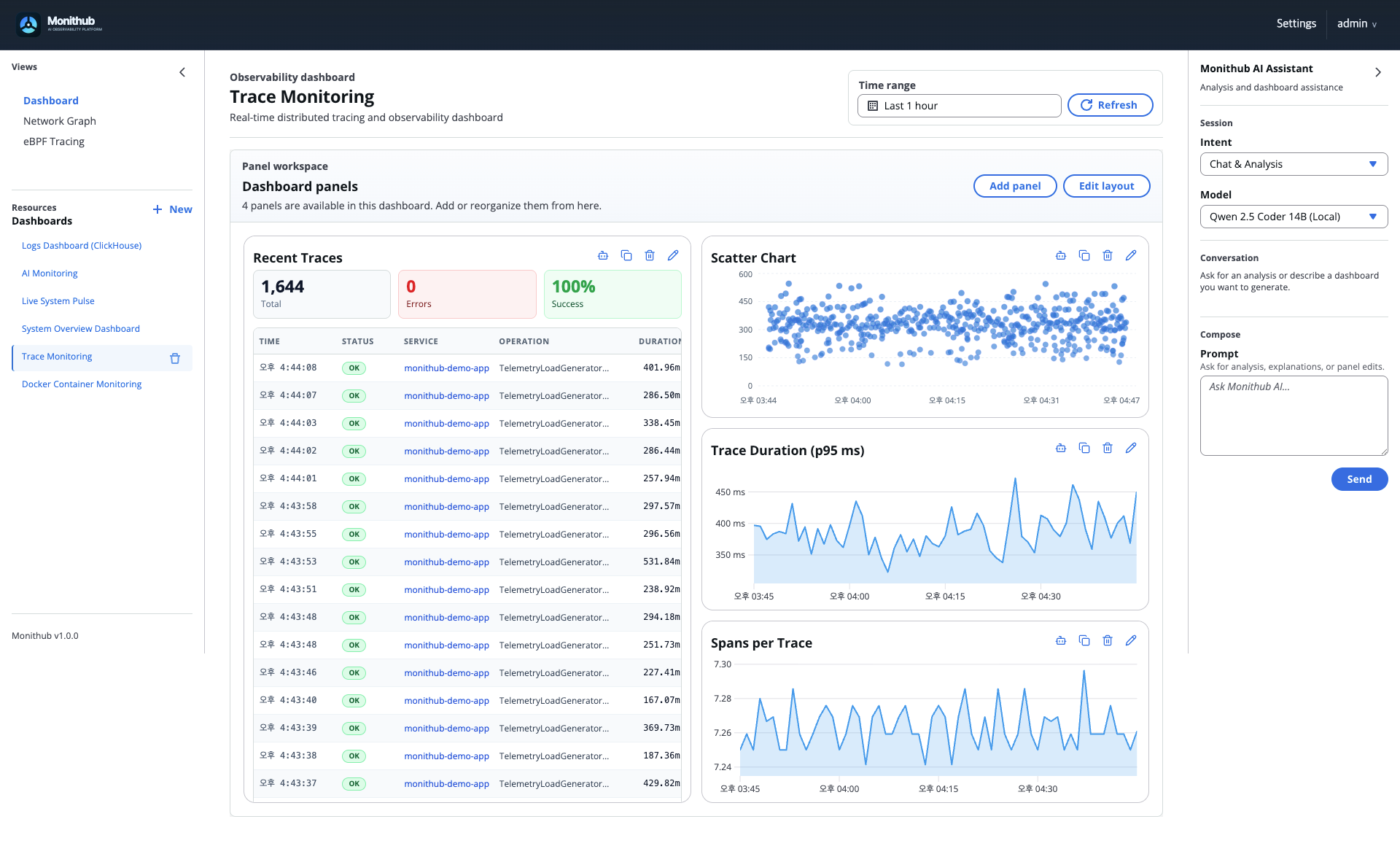Expand the Monithub AI Assistant panel arrow
The image size is (1400, 846).
1378,72
